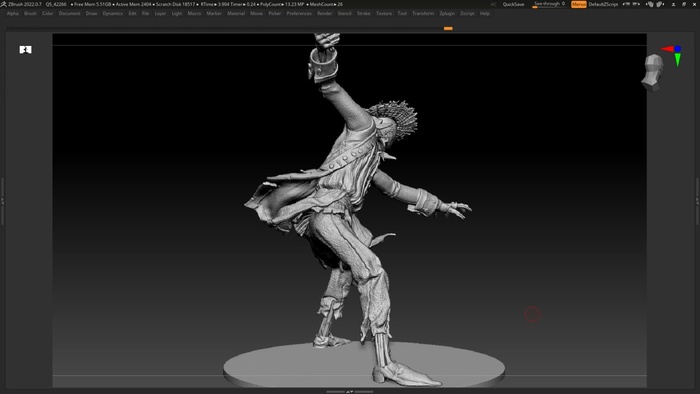Click the 'MeshCount 26' status text
This screenshot has width=700, height=394.
point(326,4)
